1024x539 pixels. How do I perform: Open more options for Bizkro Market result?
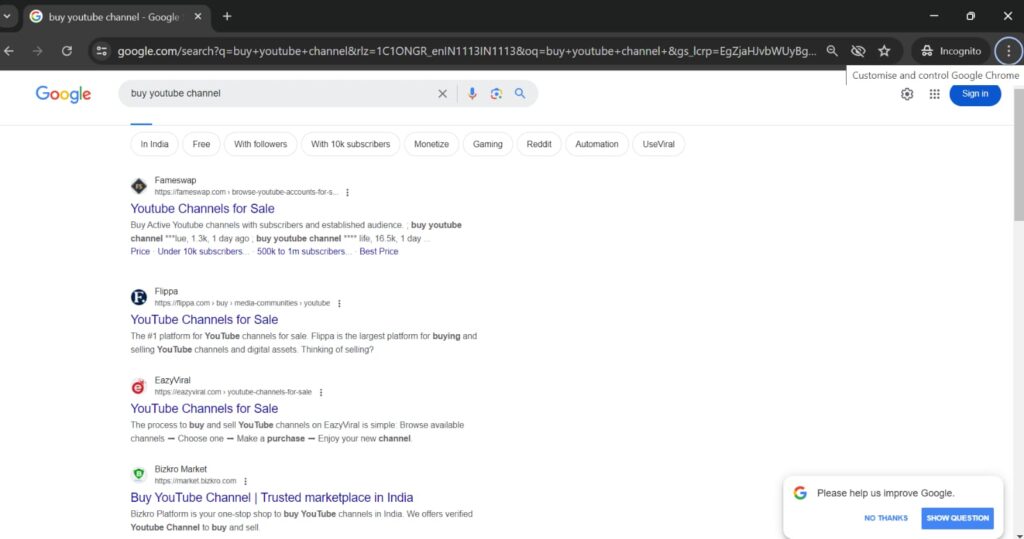pyautogui.click(x=246, y=482)
